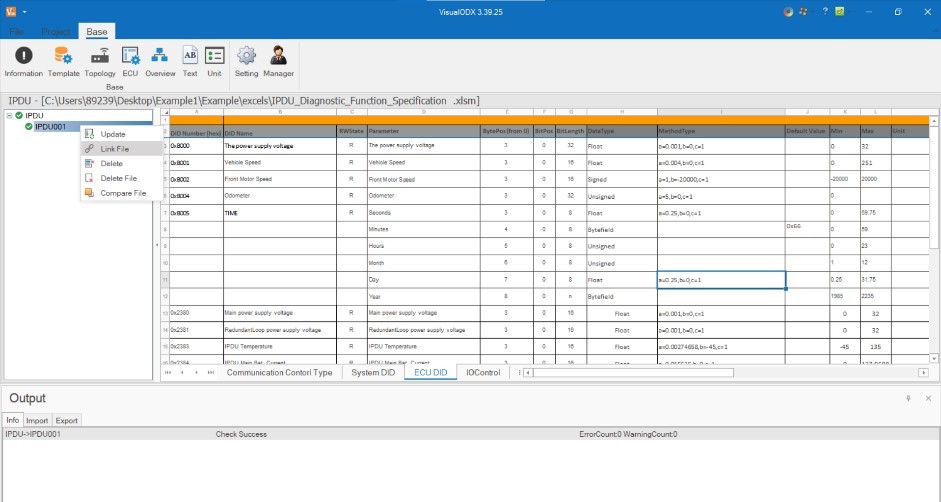
Task: Click 'Front Motor Speed' DID Name cell
Action: click(x=280, y=179)
